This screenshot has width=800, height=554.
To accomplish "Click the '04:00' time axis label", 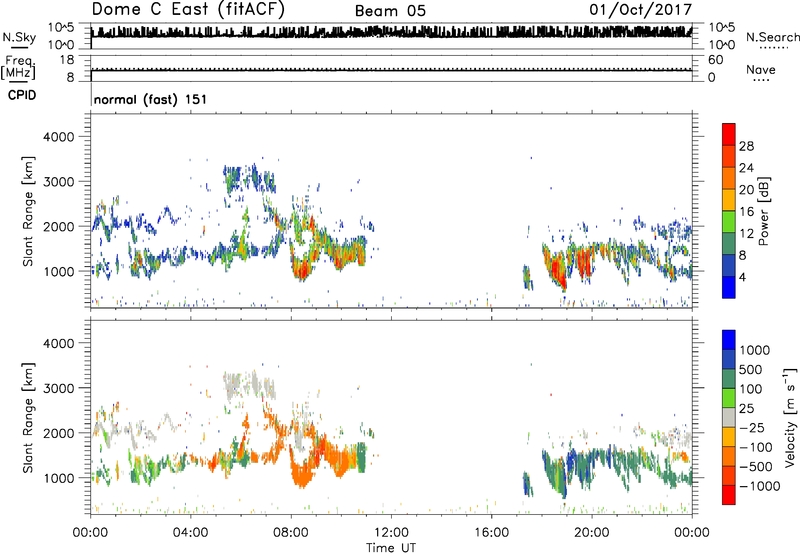I will 190,533.
